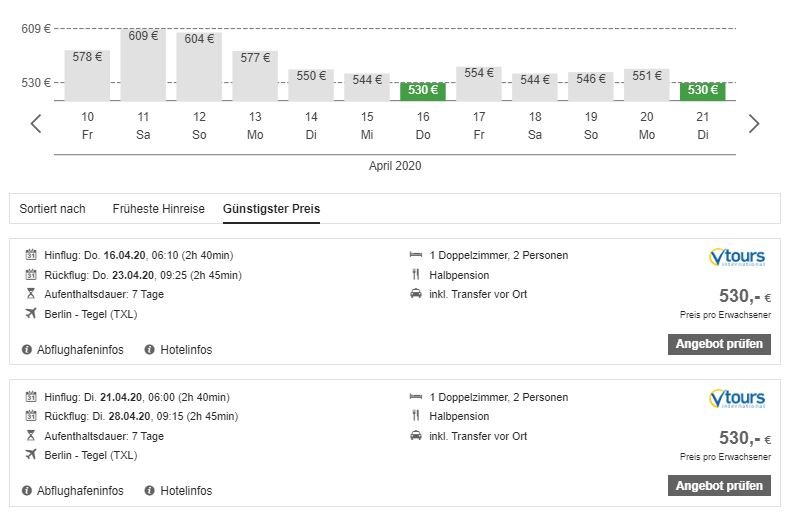The image size is (788, 515).
Task: Click info icon beside second Hotelinfos
Action: click(150, 491)
